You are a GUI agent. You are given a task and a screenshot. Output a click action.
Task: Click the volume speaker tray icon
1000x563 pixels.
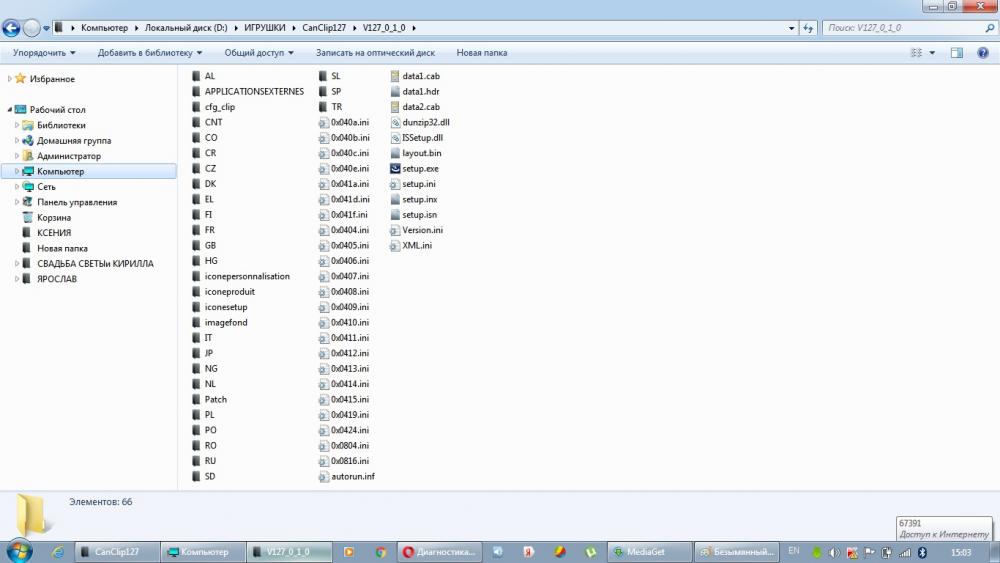point(834,553)
